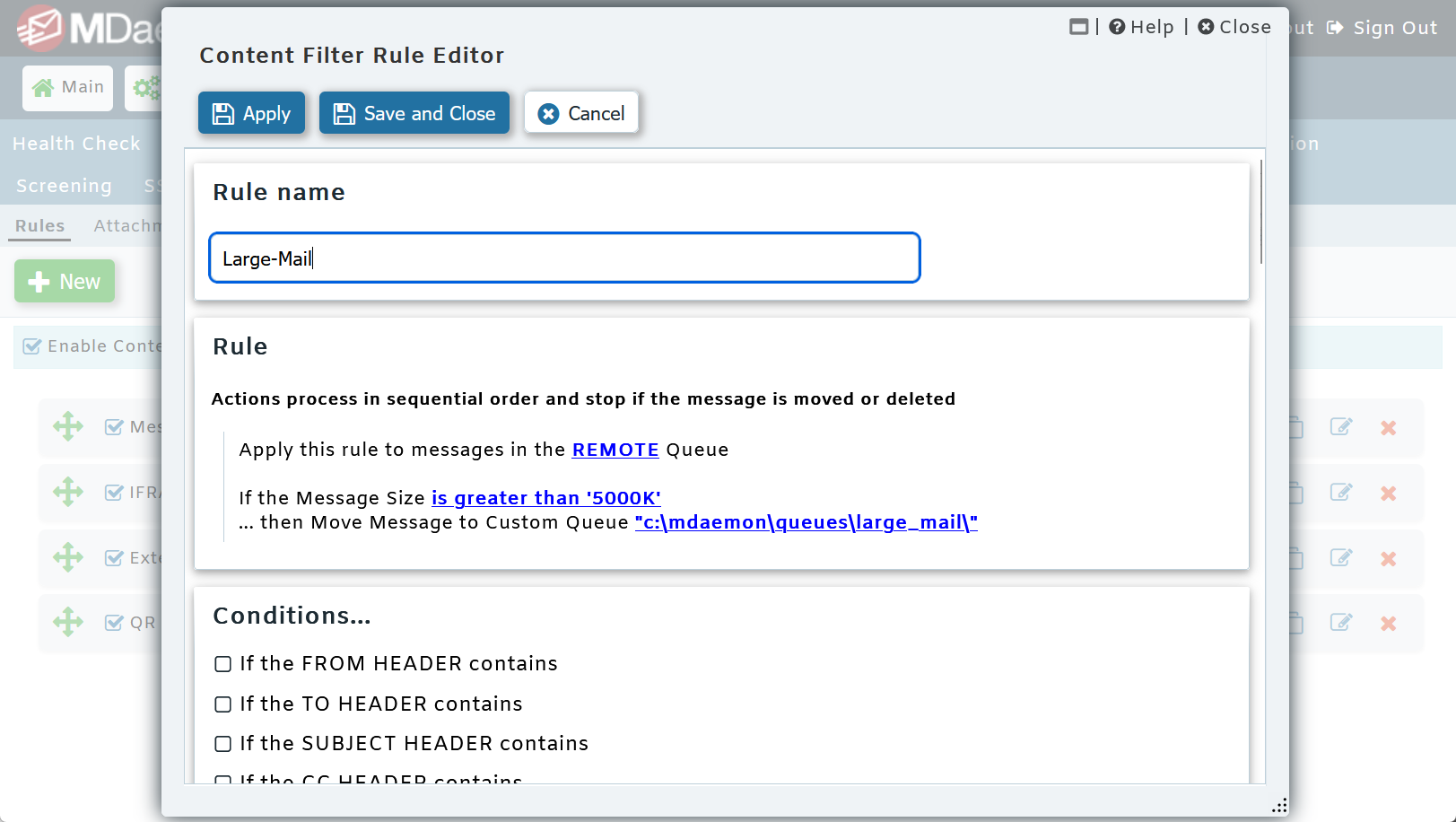Check If the TO HEADER contains
This screenshot has width=1456, height=822.
pyautogui.click(x=223, y=704)
